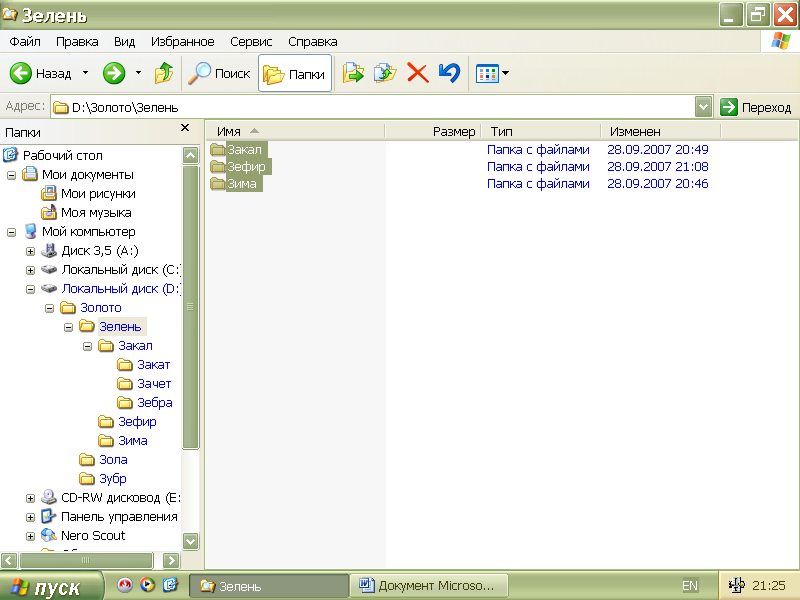Screen dimensions: 800x600
Task: Click the blue Undo arrow icon
Action: tap(449, 73)
